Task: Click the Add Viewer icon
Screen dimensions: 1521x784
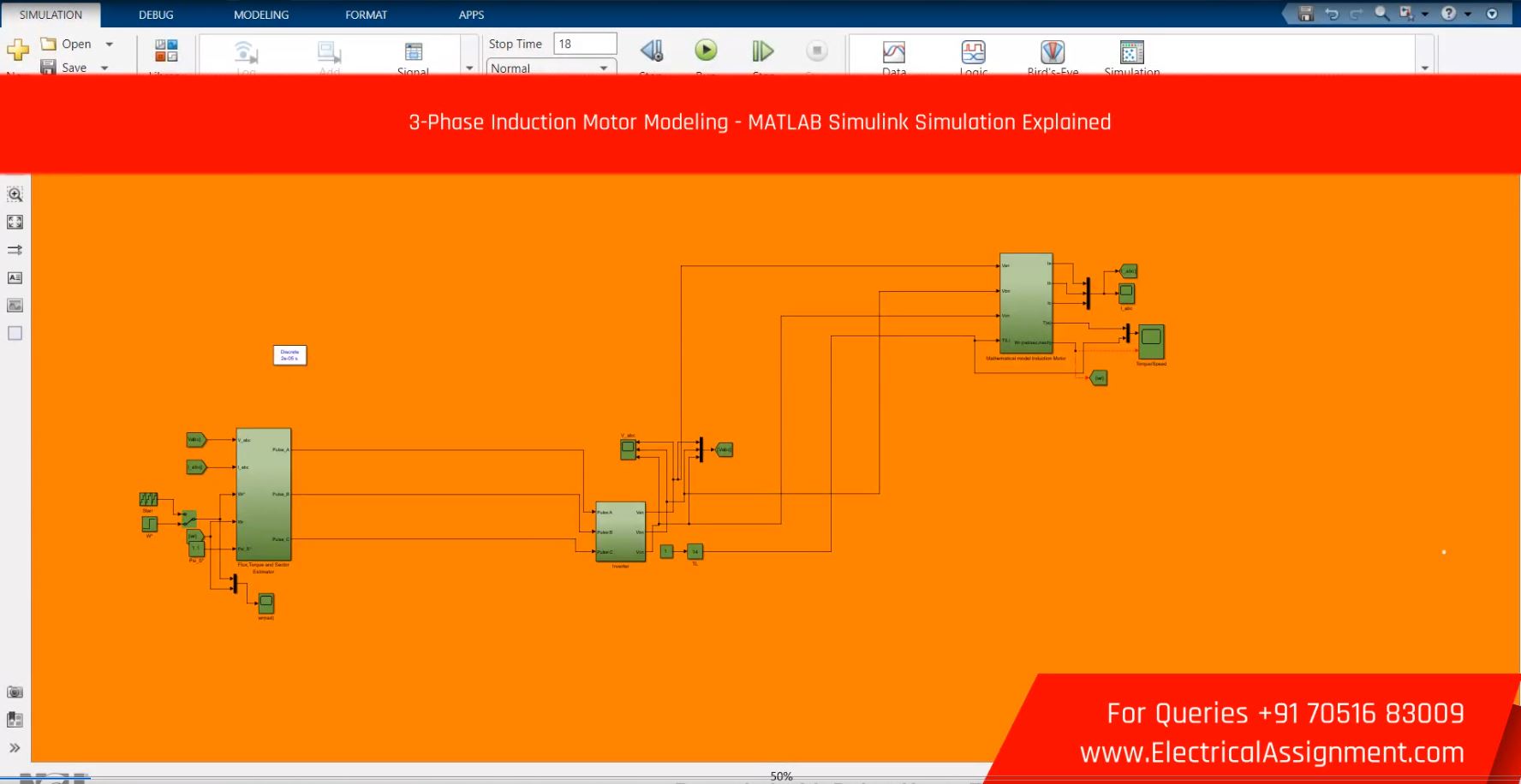Action: [329, 52]
